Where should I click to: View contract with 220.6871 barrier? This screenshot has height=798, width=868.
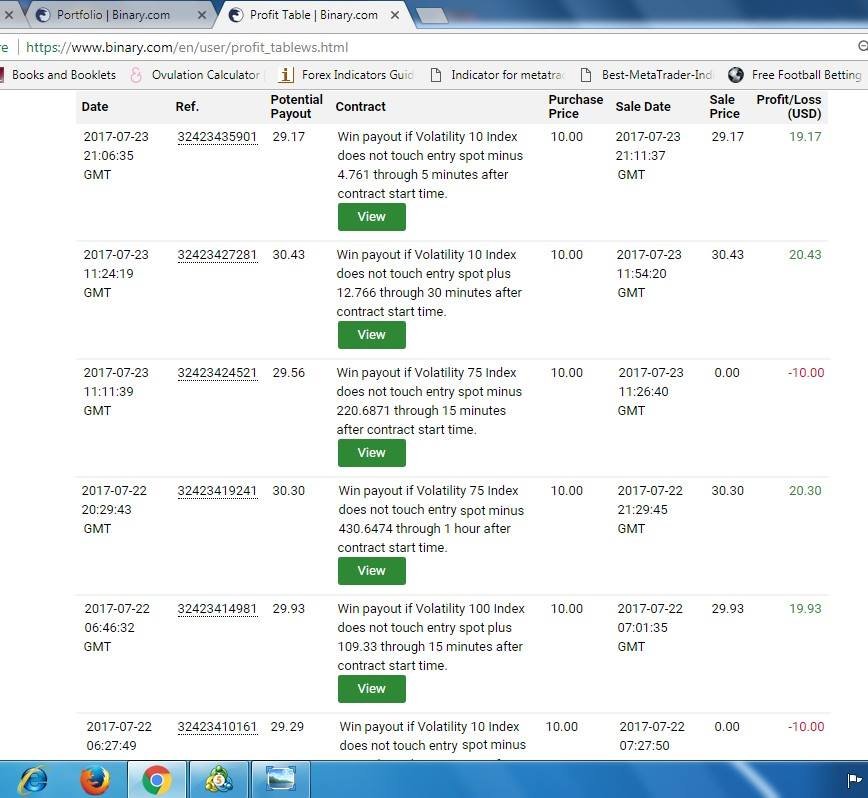[x=371, y=453]
